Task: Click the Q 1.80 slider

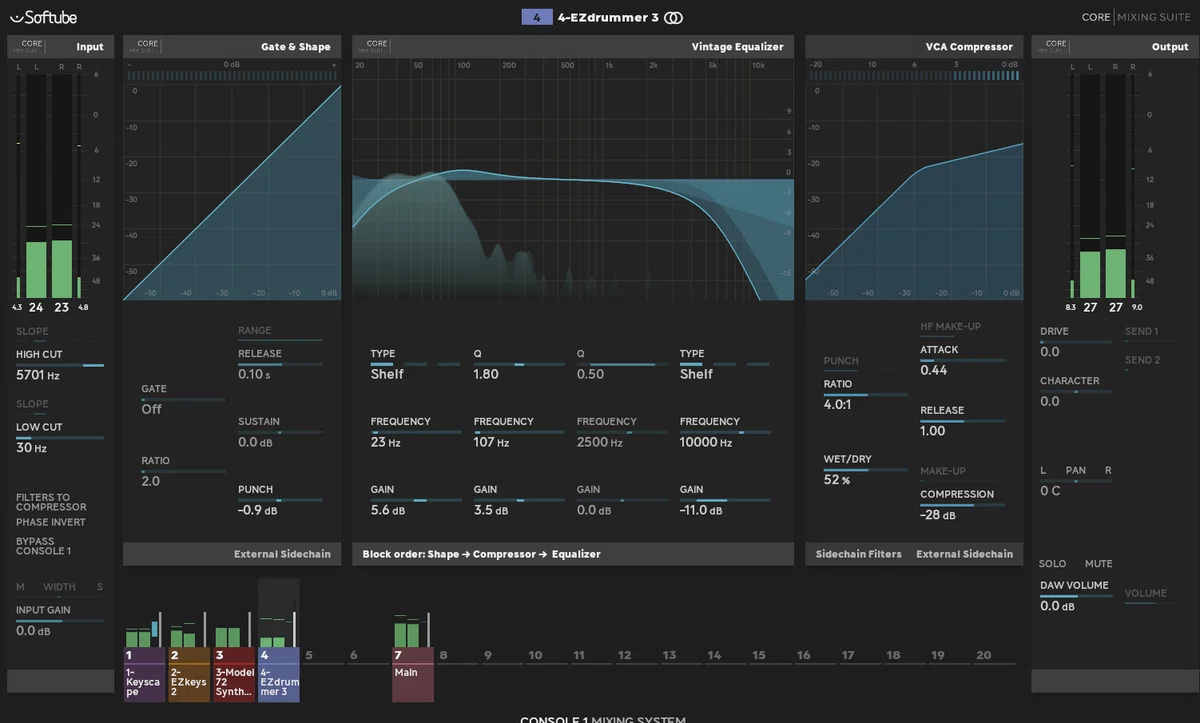Action: pos(519,364)
